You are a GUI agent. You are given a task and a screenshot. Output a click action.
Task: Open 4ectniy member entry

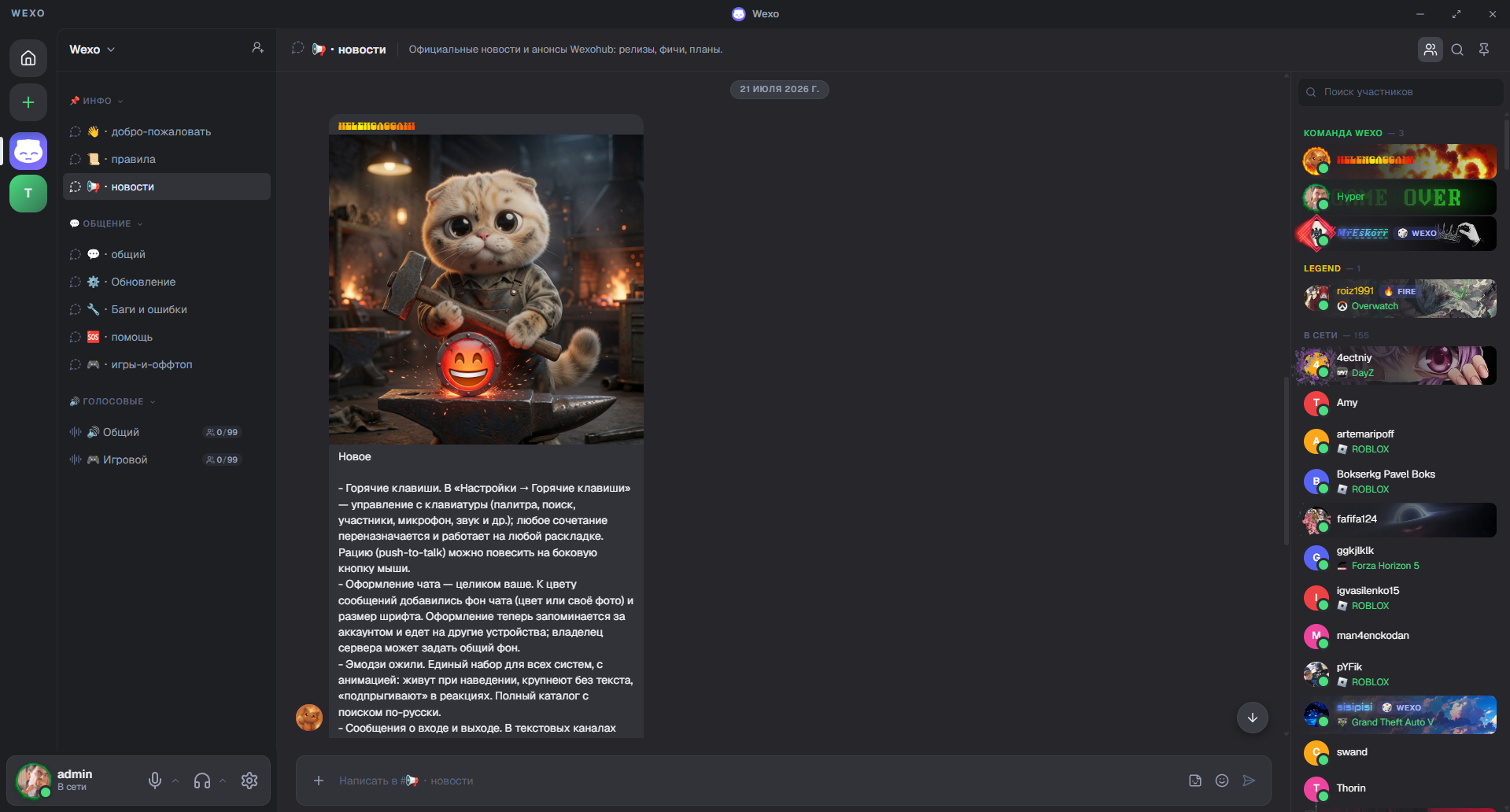(1397, 366)
